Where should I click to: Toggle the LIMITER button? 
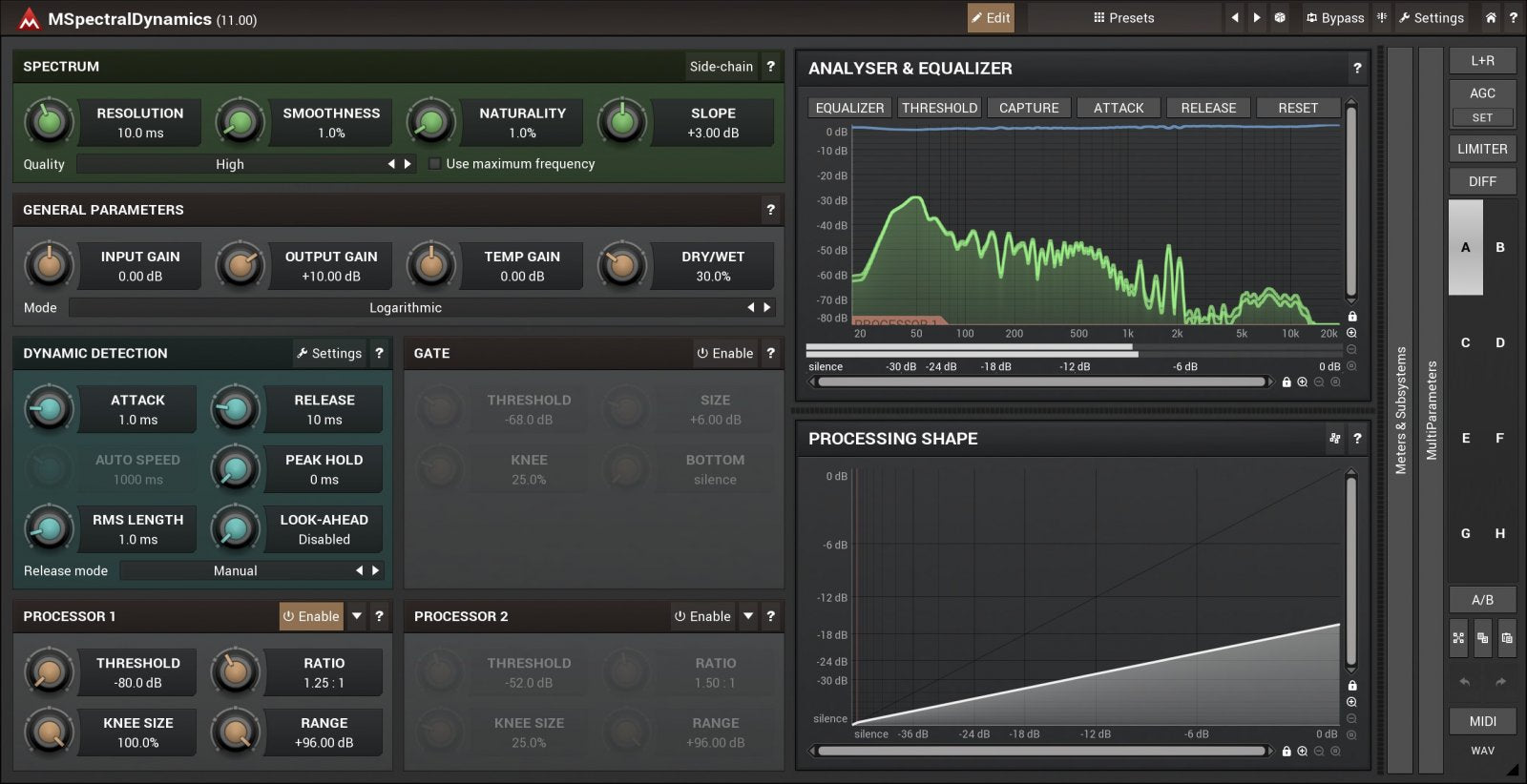(1482, 149)
